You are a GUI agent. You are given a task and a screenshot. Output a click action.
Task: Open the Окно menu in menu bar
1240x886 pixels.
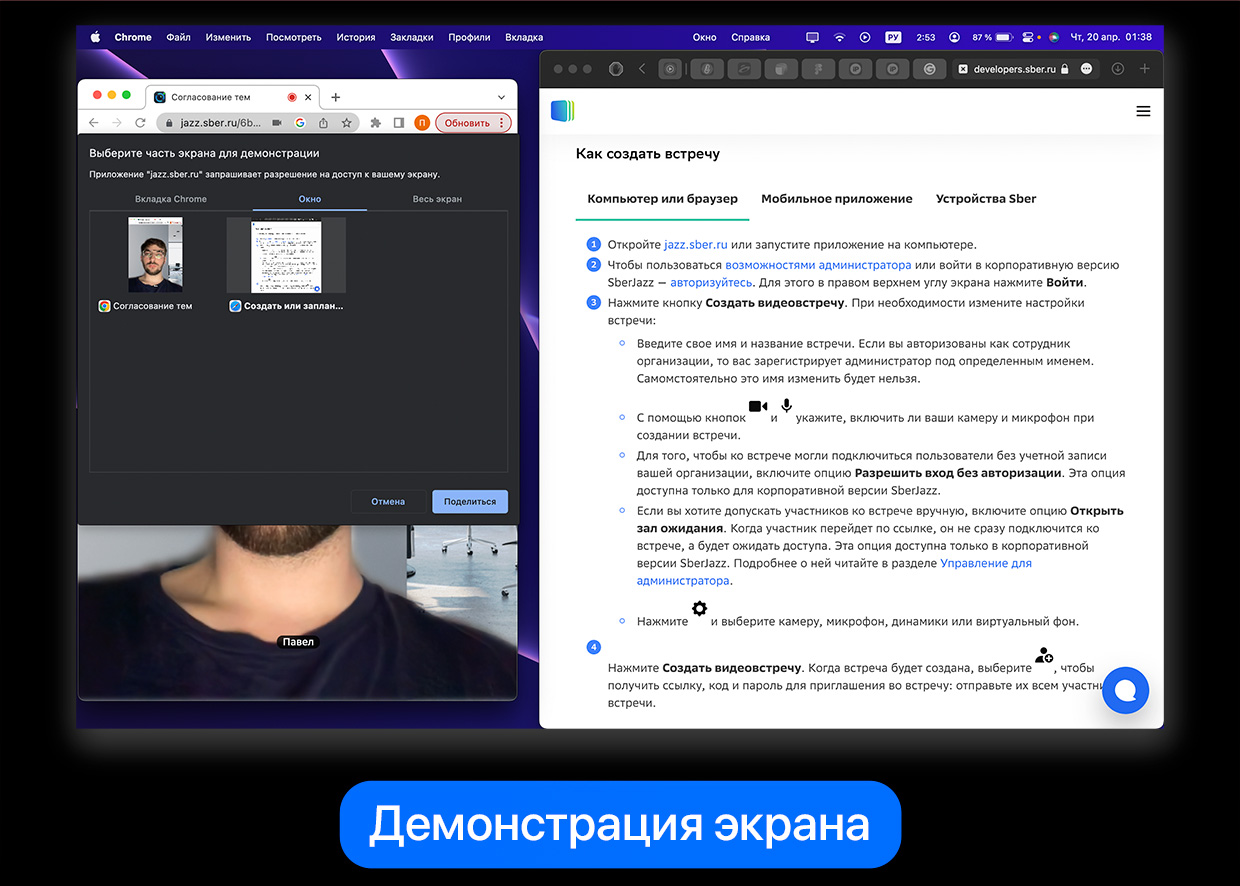tap(705, 37)
